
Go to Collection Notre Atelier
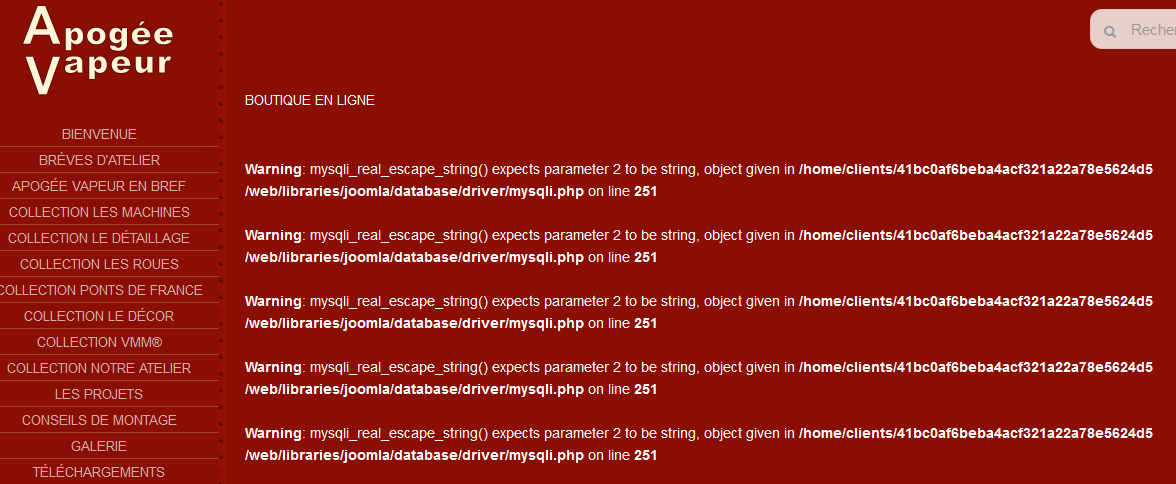click(x=99, y=368)
